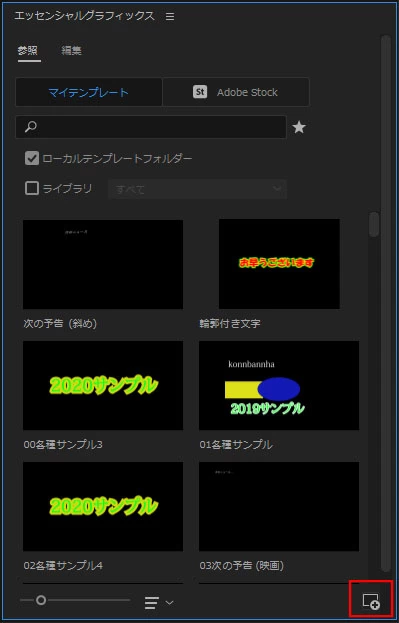
Task: Select the Adobe Stock button
Action: pyautogui.click(x=236, y=92)
